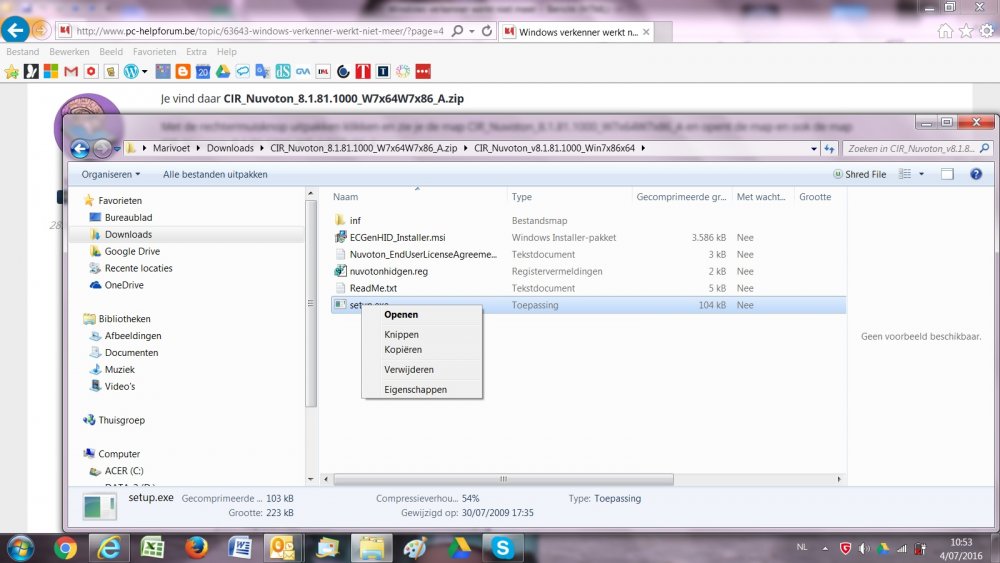Image resolution: width=1000 pixels, height=563 pixels.
Task: Expand the IE address bar search dropdown
Action: pos(472,31)
